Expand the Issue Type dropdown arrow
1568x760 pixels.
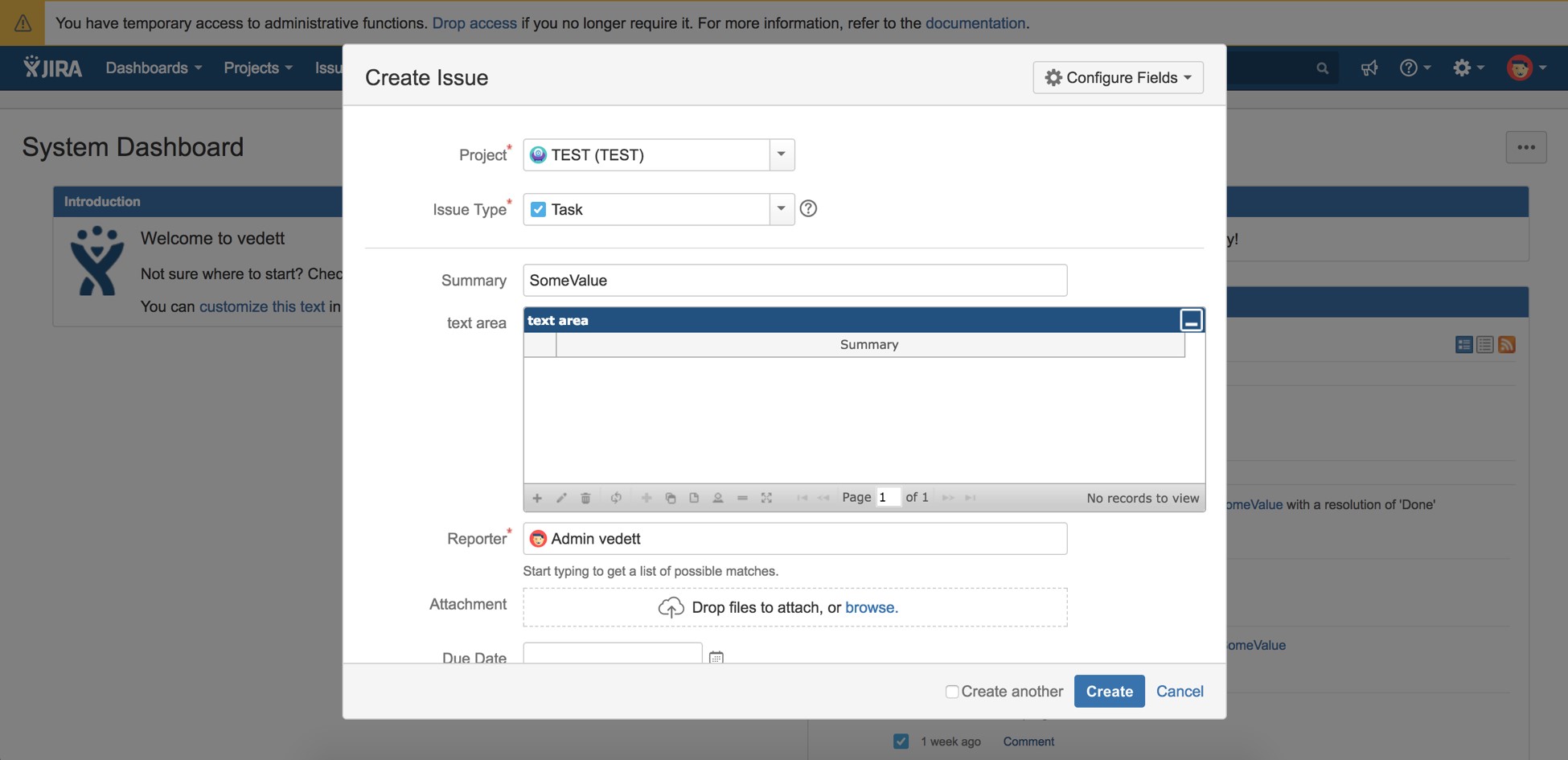781,209
